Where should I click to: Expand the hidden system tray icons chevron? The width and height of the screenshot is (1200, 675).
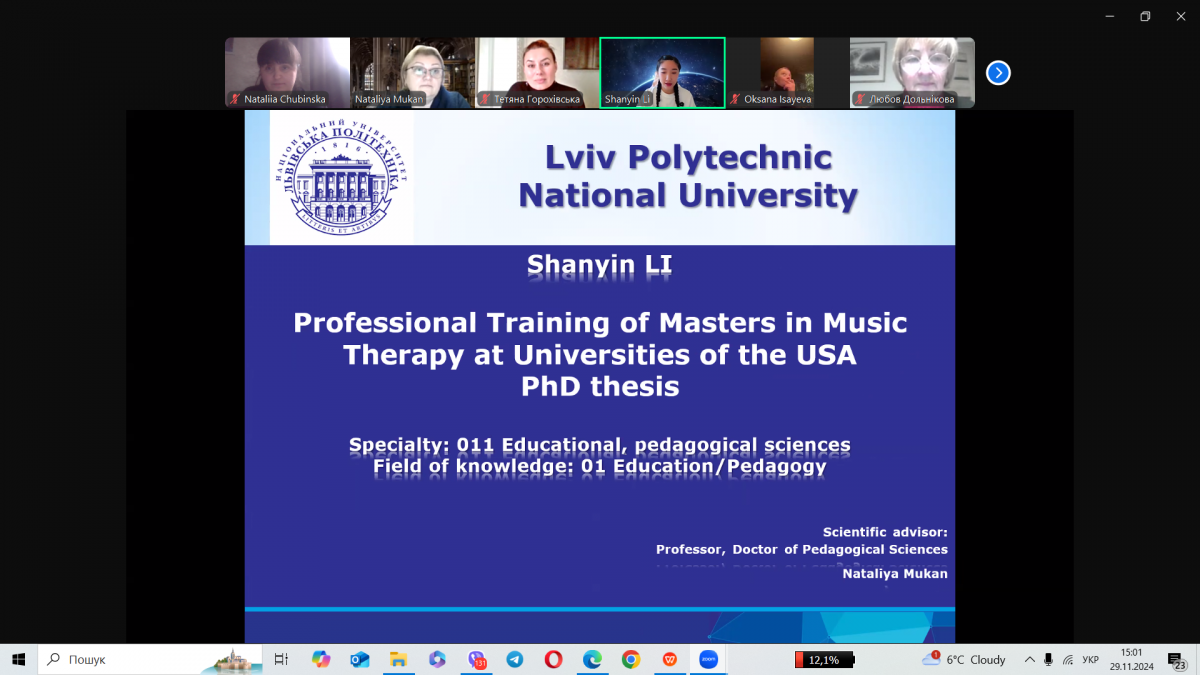[x=1029, y=660]
